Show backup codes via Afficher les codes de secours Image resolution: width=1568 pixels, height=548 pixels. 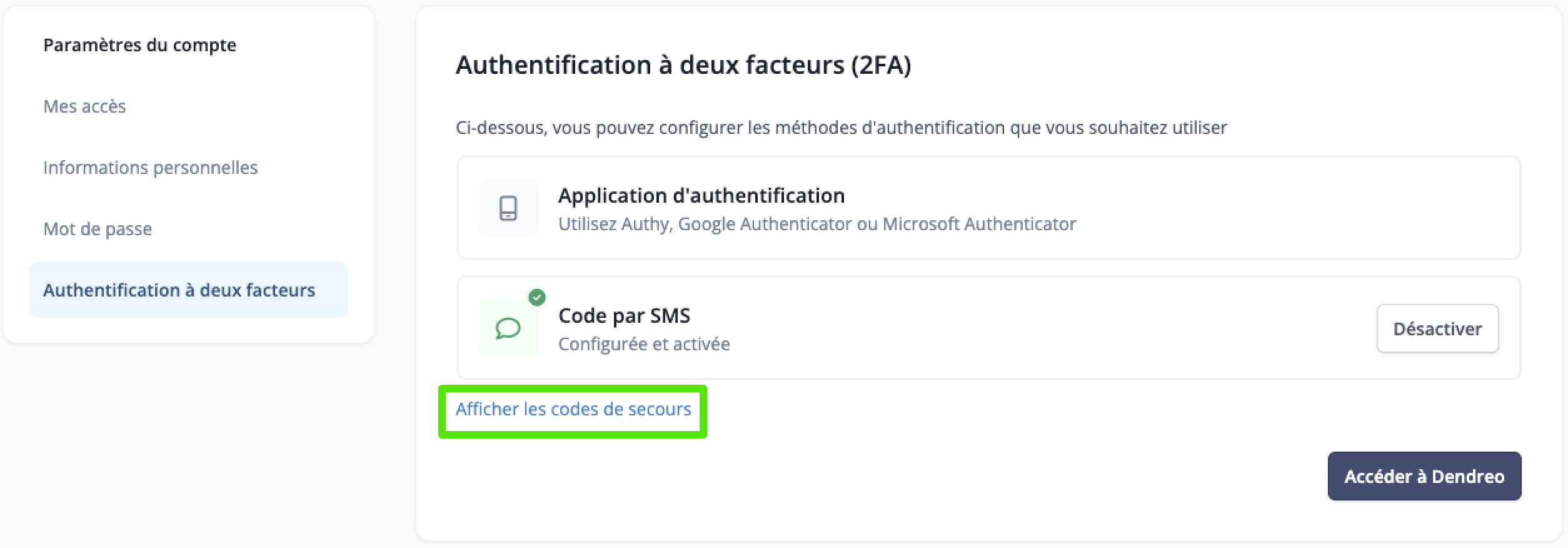573,409
